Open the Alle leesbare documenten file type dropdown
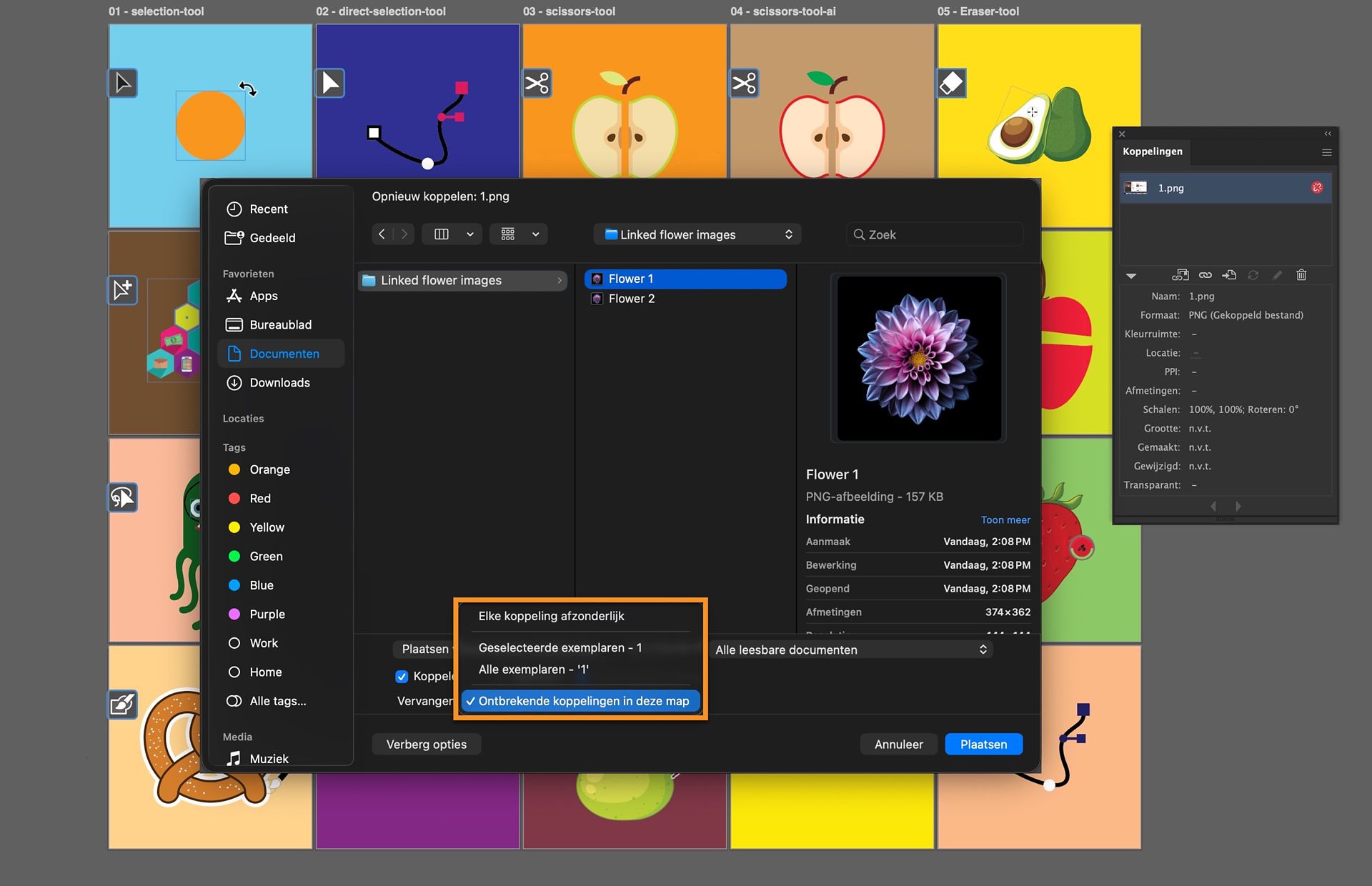This screenshot has height=886, width=1372. (850, 649)
